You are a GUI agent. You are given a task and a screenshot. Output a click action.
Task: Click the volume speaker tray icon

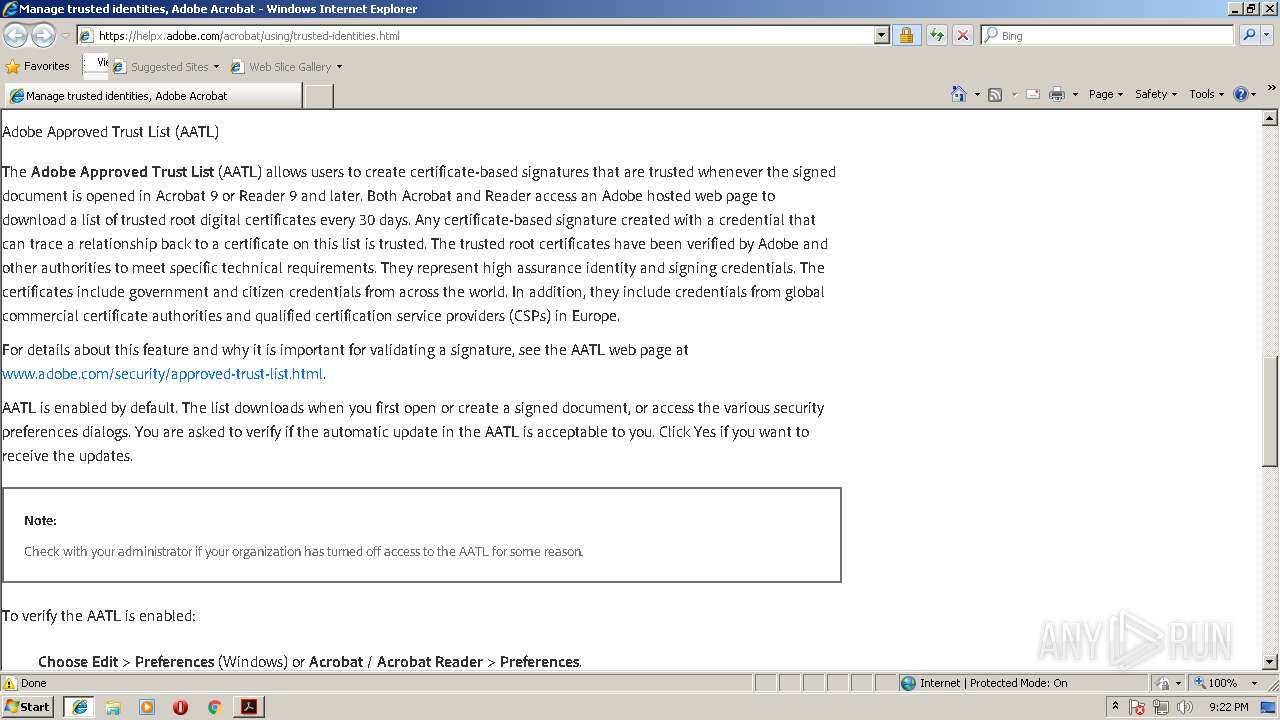1185,707
